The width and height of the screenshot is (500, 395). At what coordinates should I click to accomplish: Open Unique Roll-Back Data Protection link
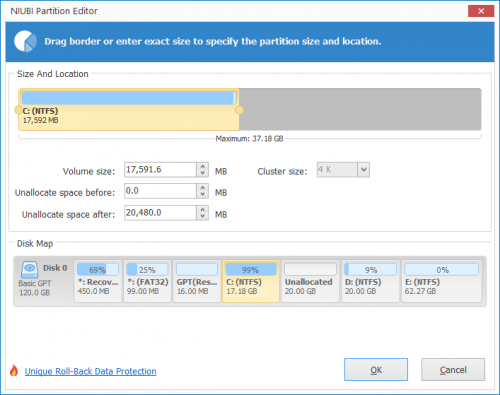pos(90,371)
